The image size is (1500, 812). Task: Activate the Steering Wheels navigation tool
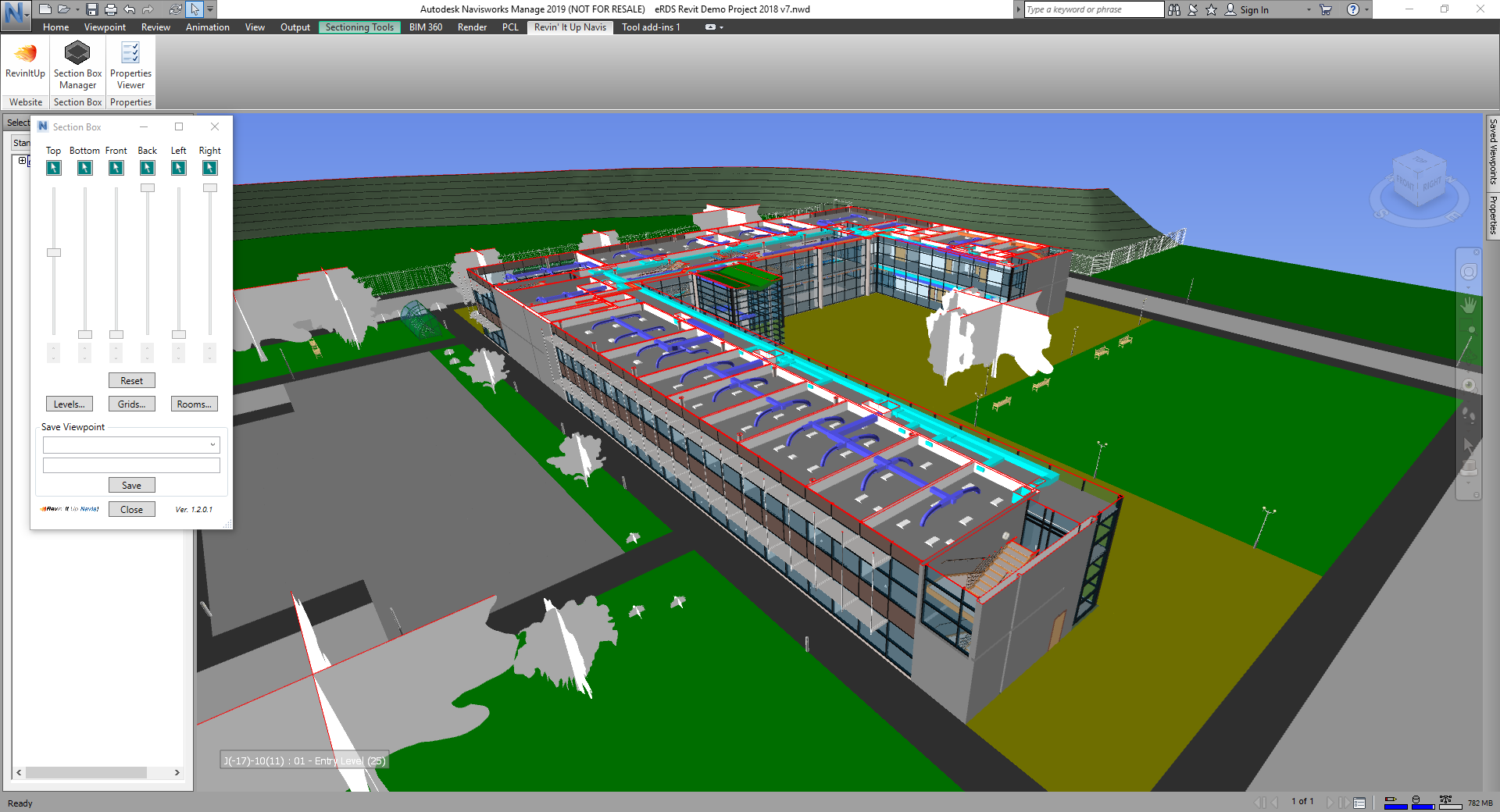pos(1469,272)
